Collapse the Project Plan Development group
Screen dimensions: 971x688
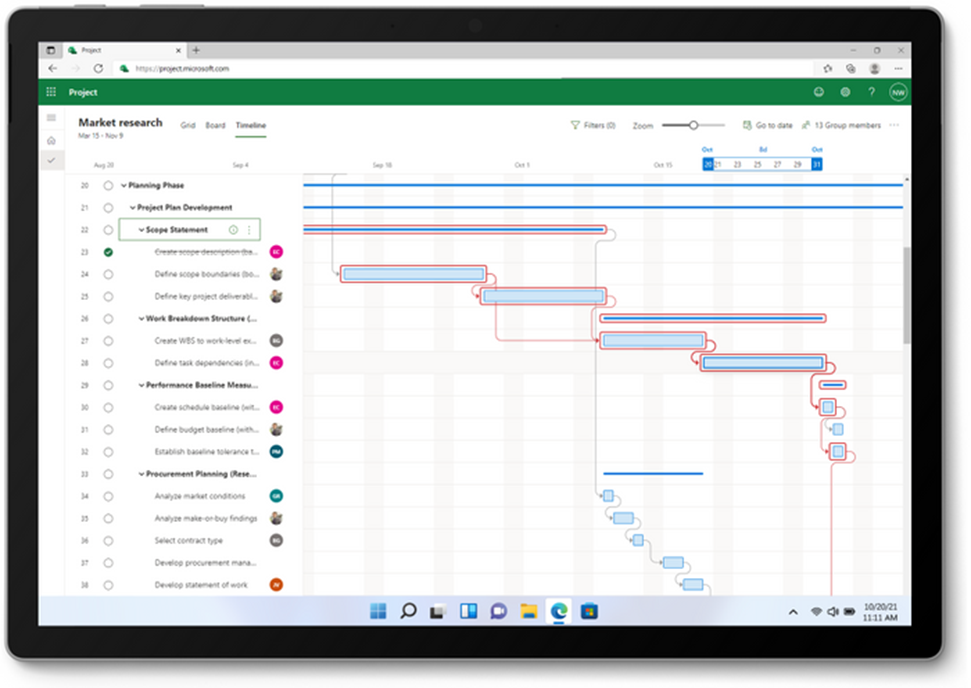[133, 207]
